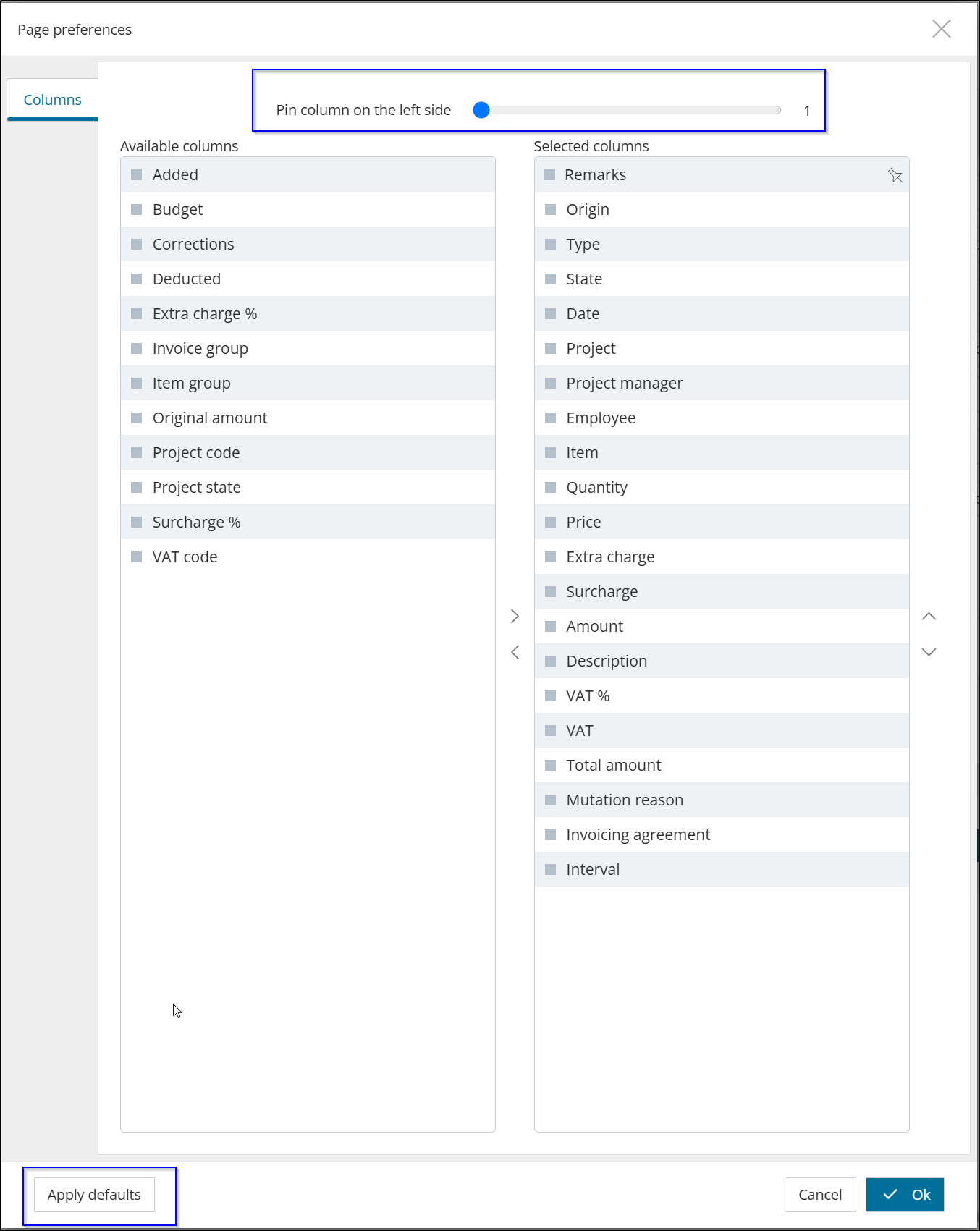Move selected column down in order
This screenshot has width=980, height=1231.
pos(929,652)
